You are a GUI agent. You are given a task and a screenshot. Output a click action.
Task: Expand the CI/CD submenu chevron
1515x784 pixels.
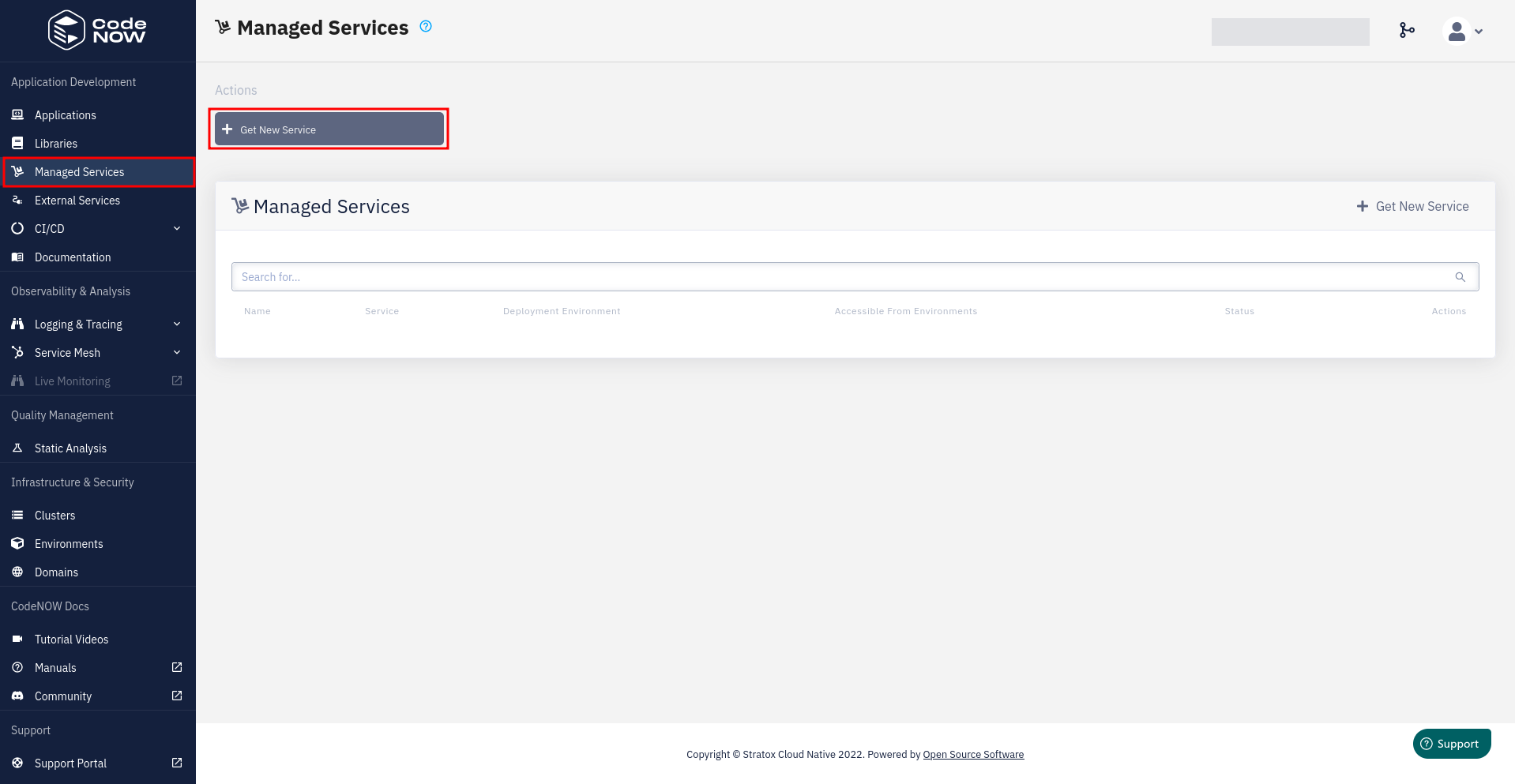tap(177, 228)
